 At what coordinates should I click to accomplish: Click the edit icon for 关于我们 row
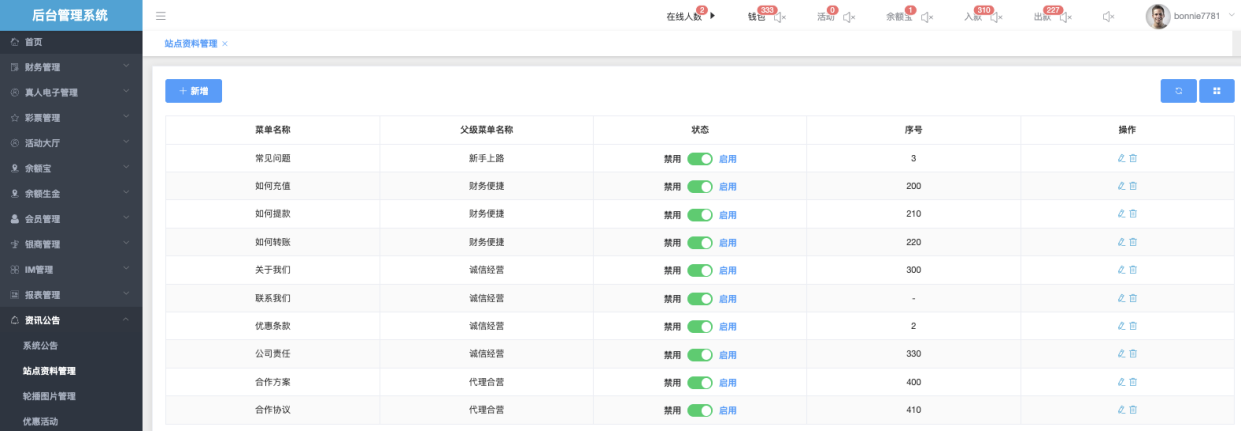coord(1121,270)
